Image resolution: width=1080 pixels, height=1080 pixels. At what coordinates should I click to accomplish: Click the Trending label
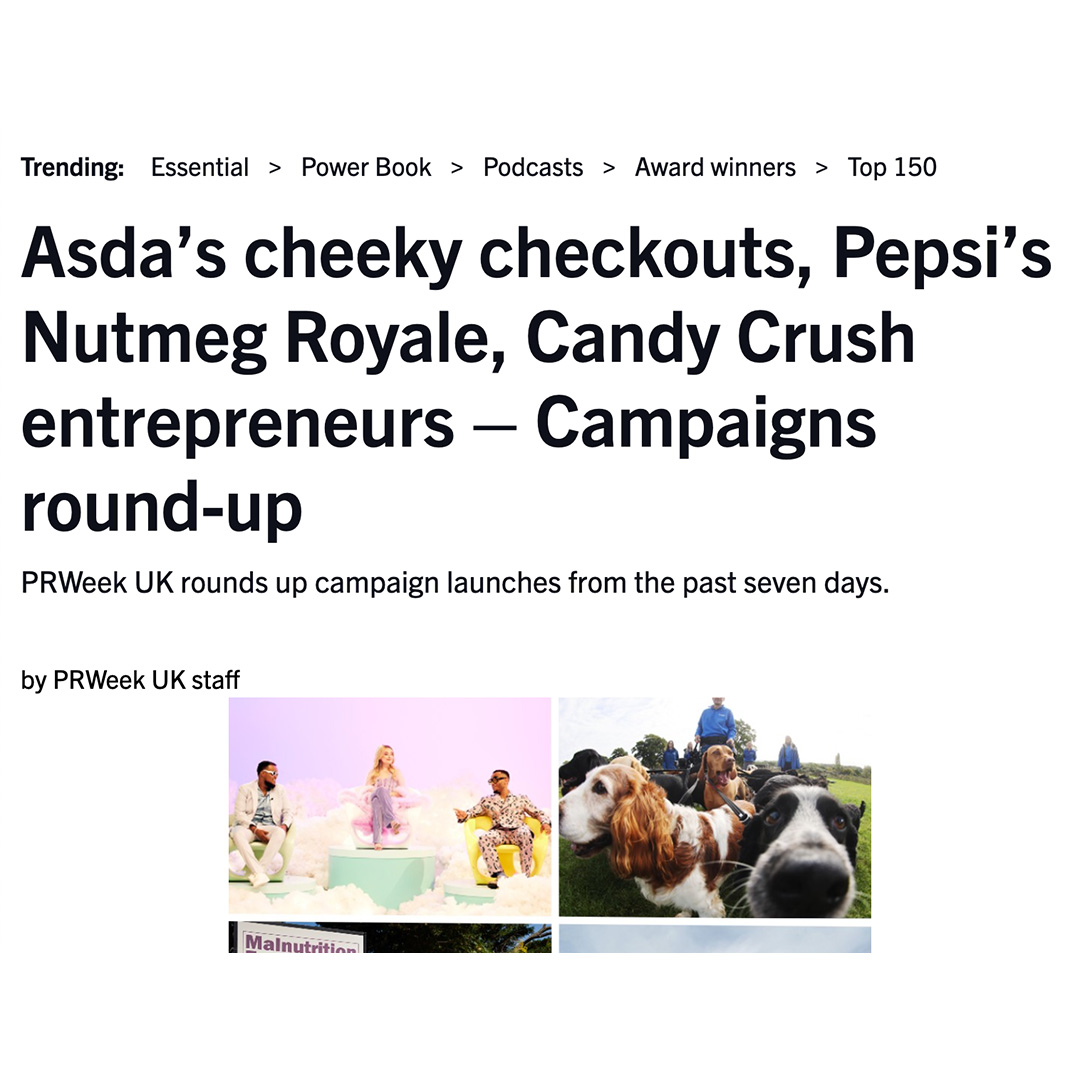[71, 167]
